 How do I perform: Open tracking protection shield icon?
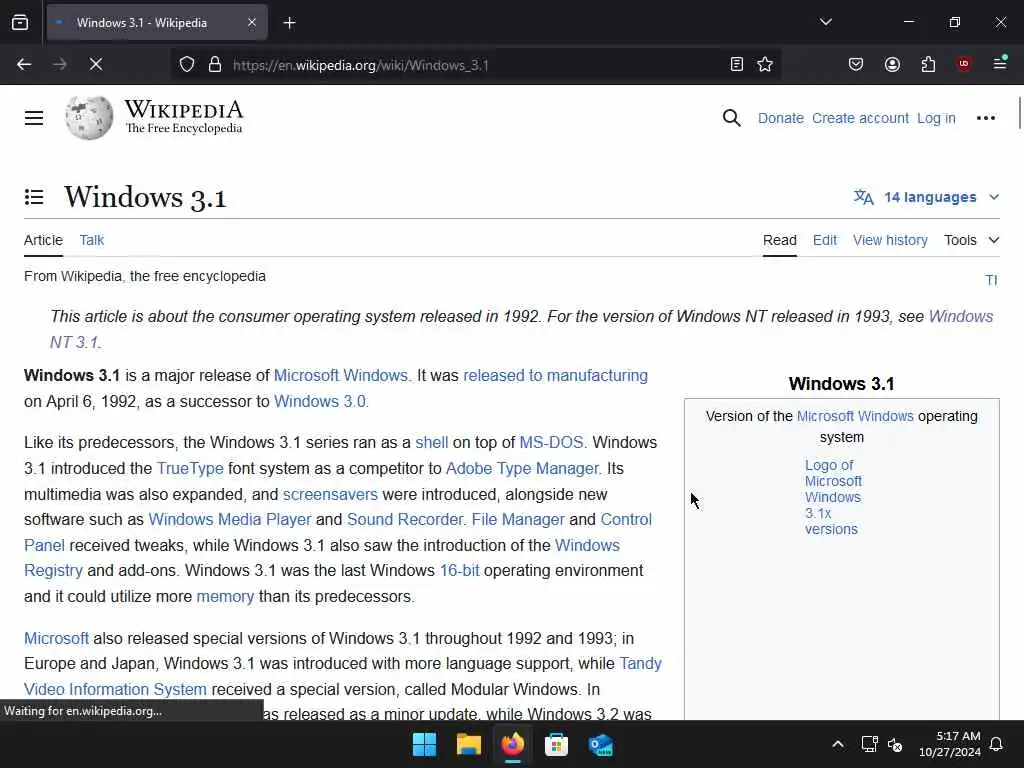pos(187,65)
